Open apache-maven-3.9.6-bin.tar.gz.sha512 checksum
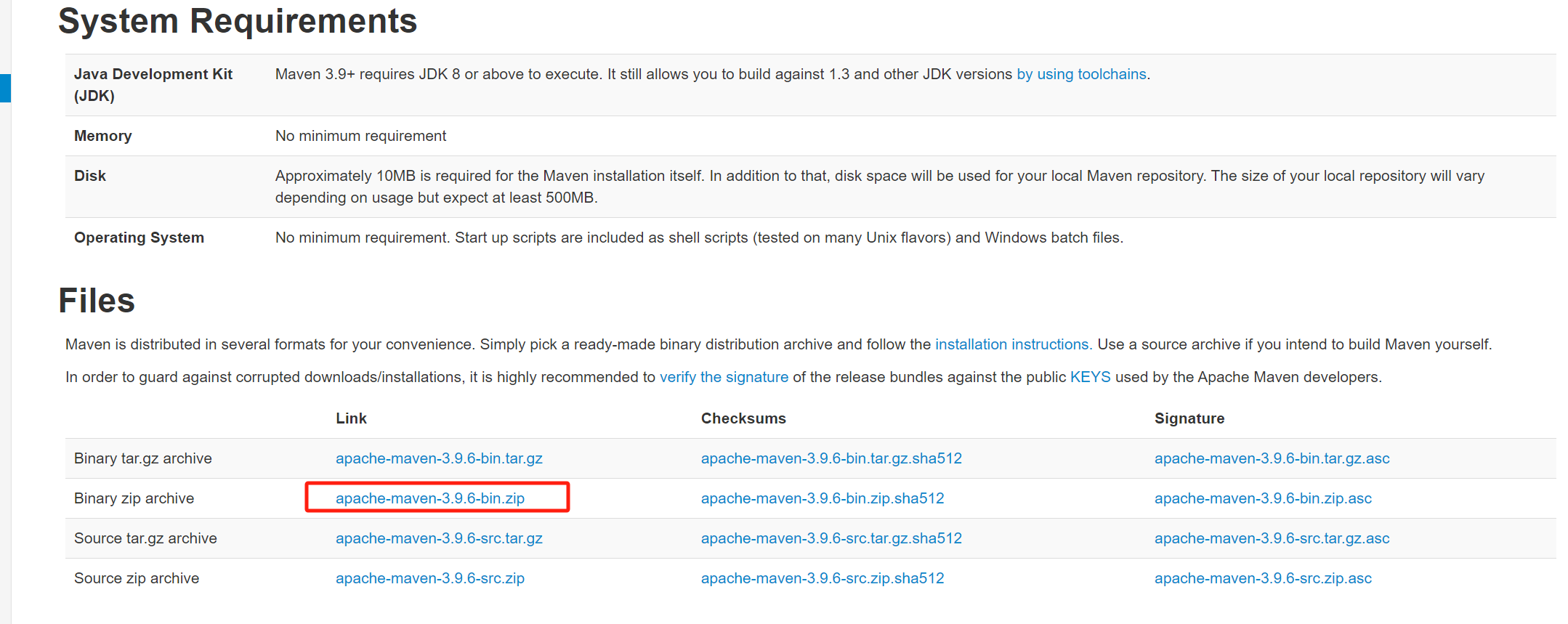 coord(831,458)
